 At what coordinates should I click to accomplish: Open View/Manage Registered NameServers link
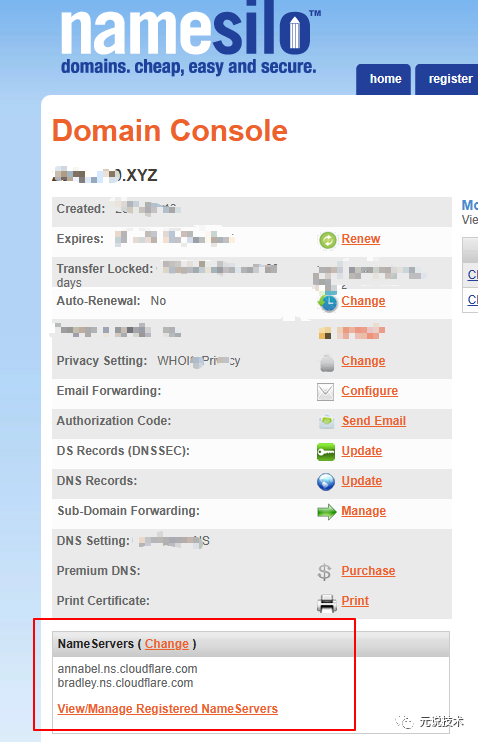click(168, 709)
